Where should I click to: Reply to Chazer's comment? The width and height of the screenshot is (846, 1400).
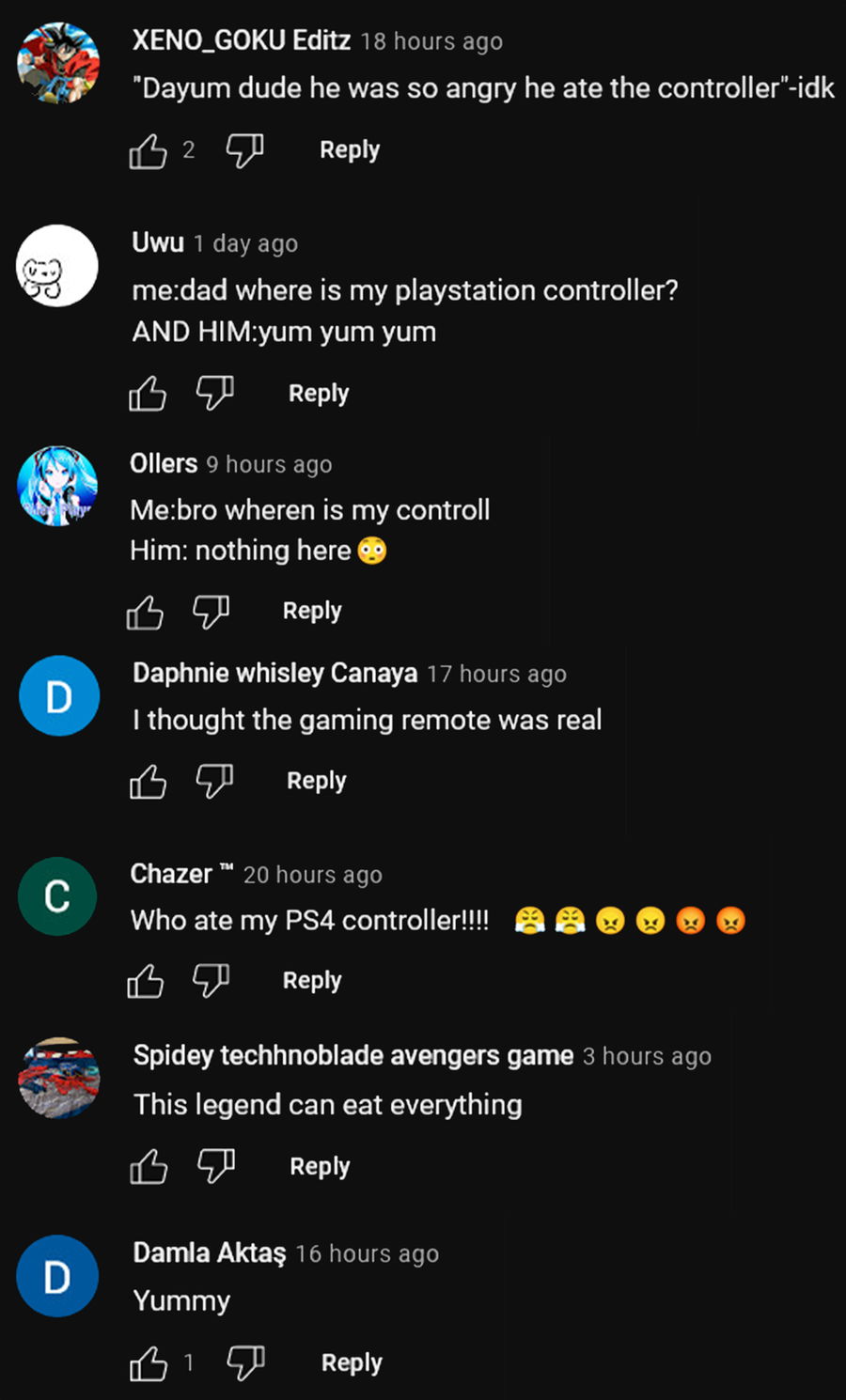(x=312, y=981)
